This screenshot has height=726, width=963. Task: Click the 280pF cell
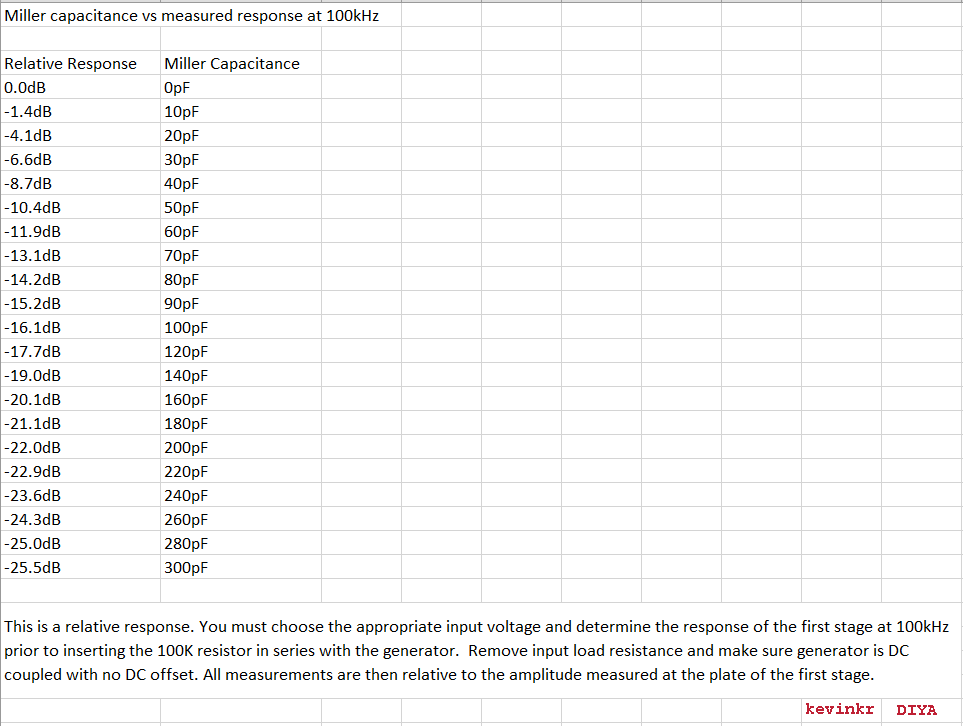pos(241,542)
